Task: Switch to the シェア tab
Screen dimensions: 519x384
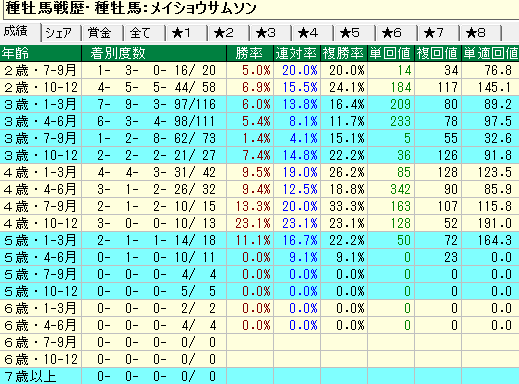Action: click(x=61, y=33)
